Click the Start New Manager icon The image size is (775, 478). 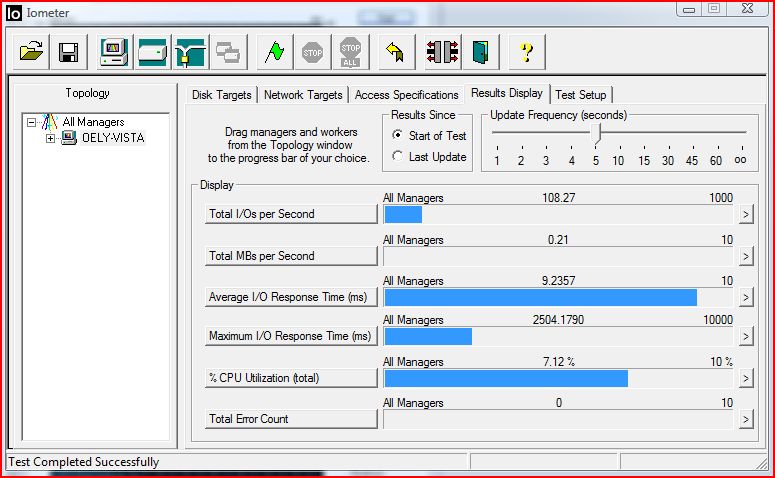pyautogui.click(x=114, y=52)
